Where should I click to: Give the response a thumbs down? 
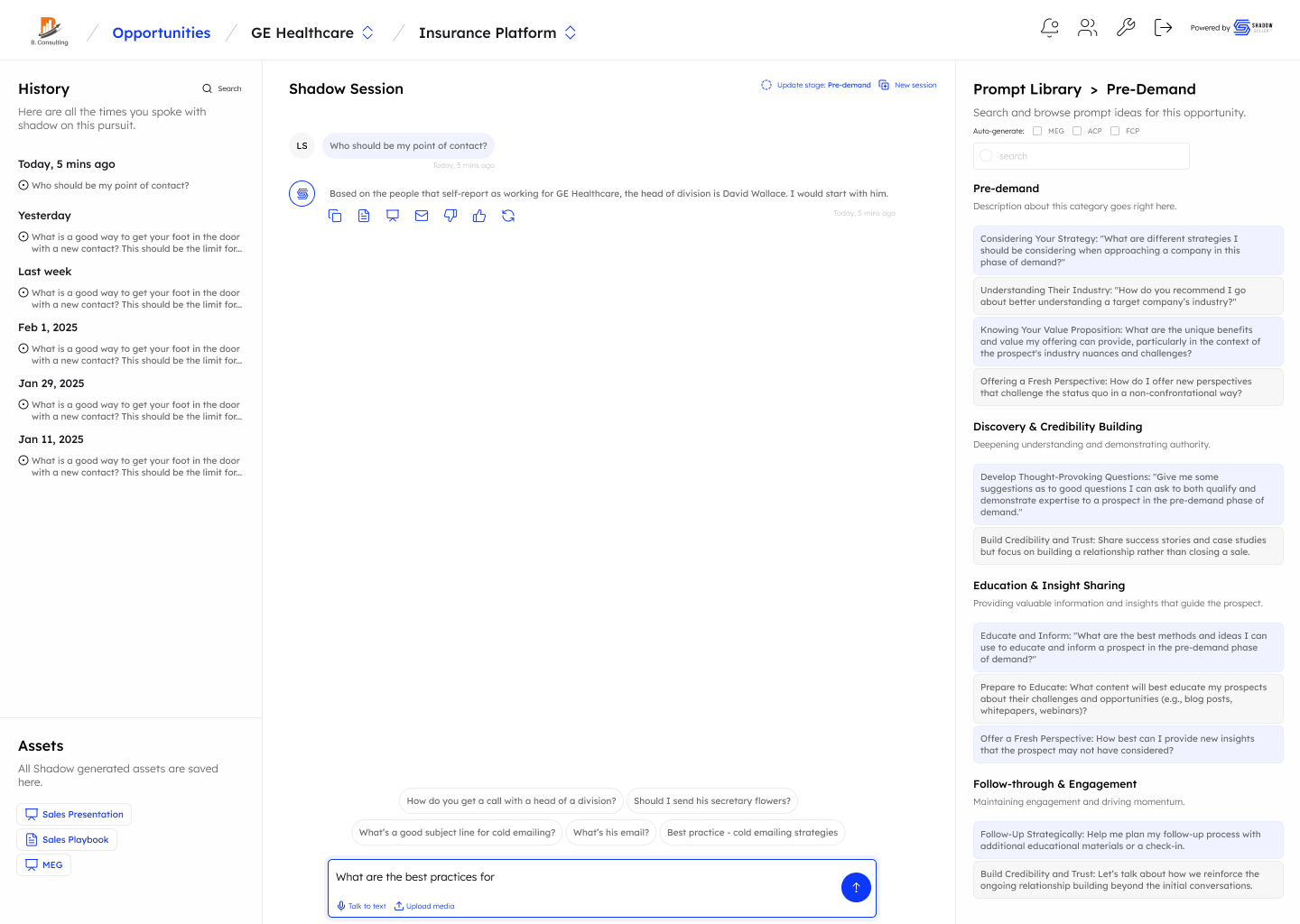pyautogui.click(x=450, y=216)
